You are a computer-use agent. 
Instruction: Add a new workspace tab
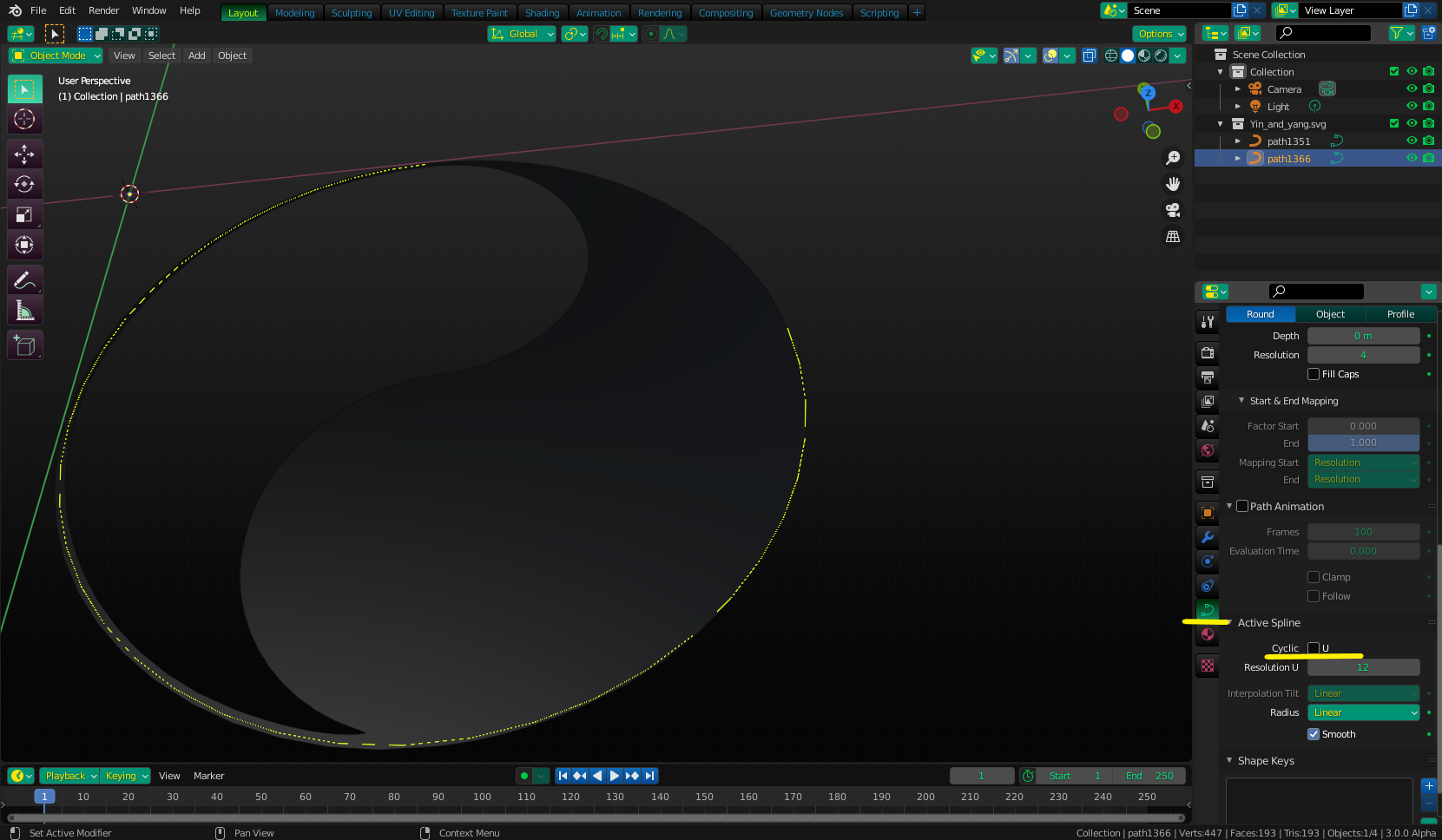[917, 13]
